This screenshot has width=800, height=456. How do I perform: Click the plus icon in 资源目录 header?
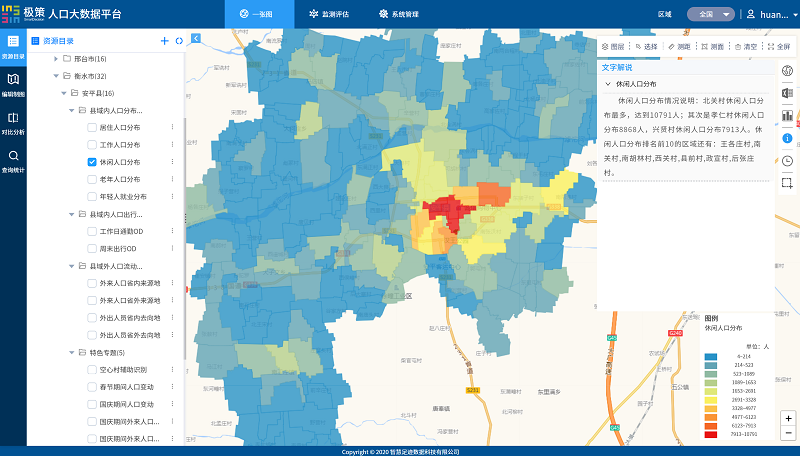164,41
